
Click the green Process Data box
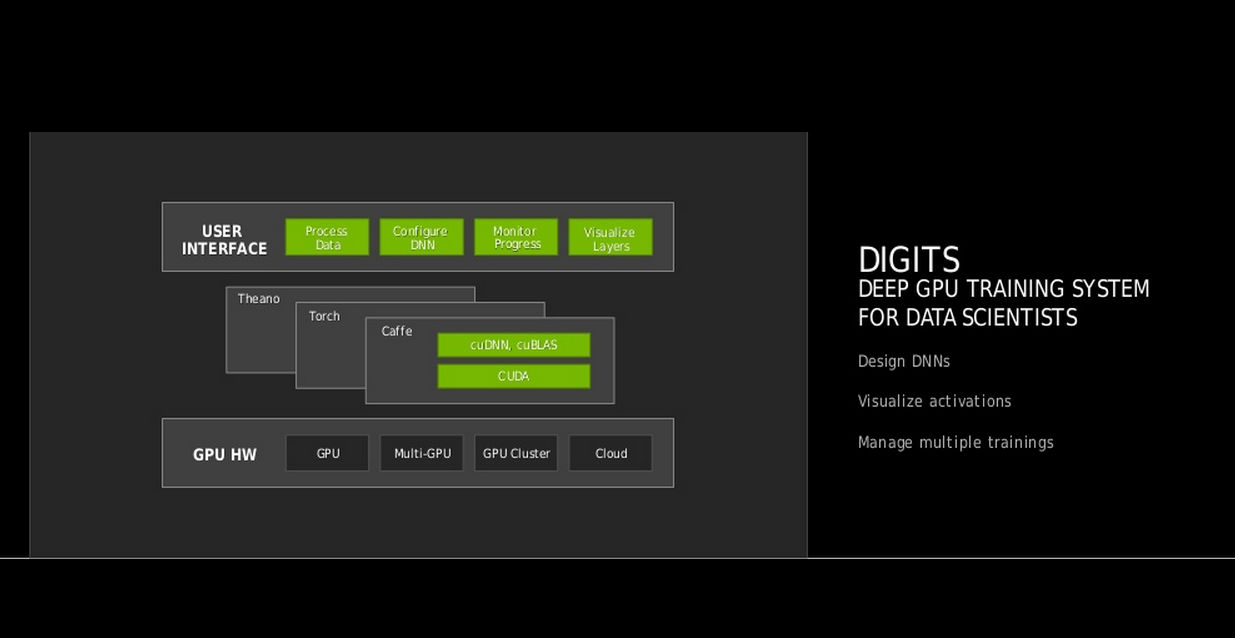tap(327, 237)
